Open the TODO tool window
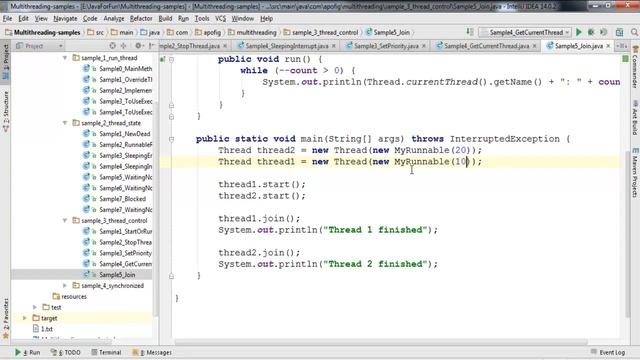640x360 pixels. pos(66,352)
